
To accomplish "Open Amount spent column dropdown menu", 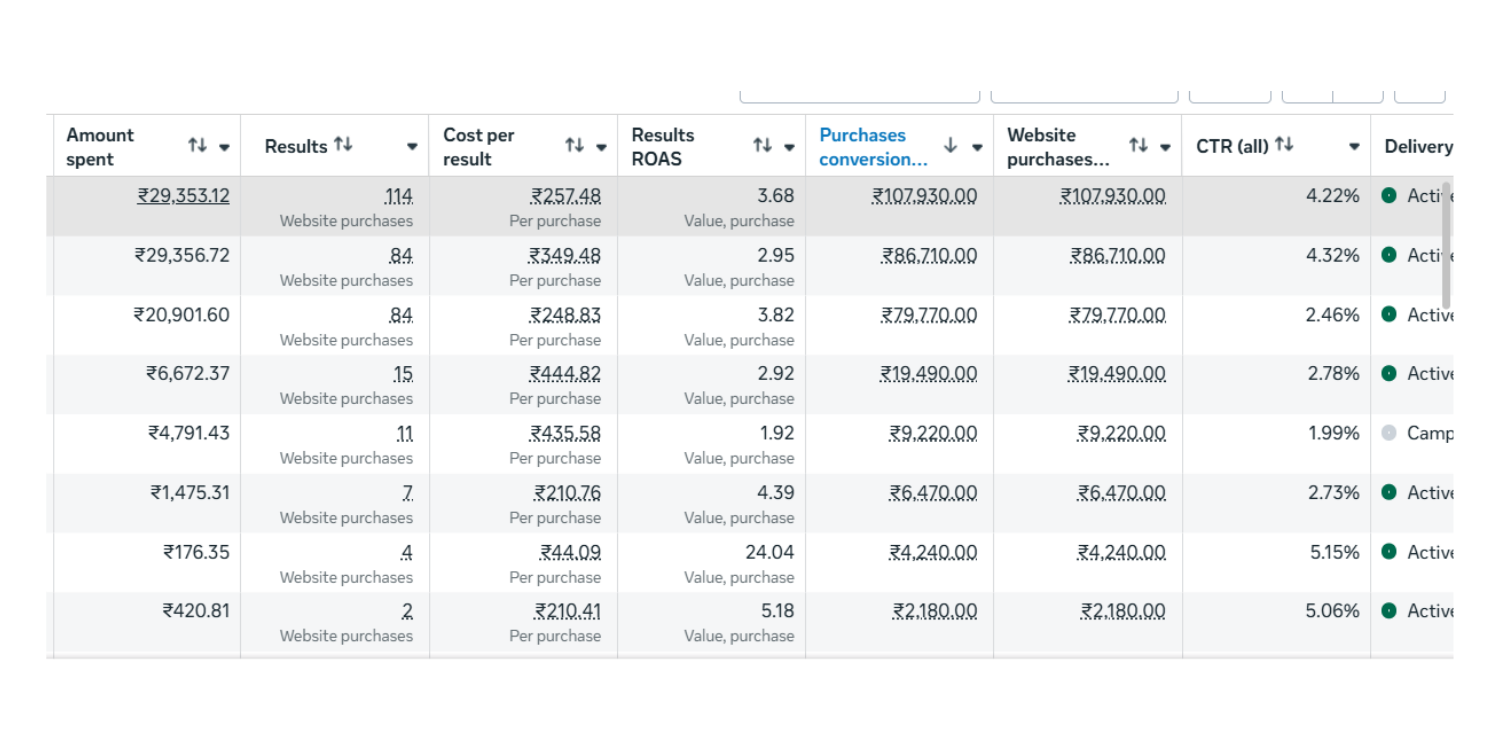I will click(x=224, y=147).
